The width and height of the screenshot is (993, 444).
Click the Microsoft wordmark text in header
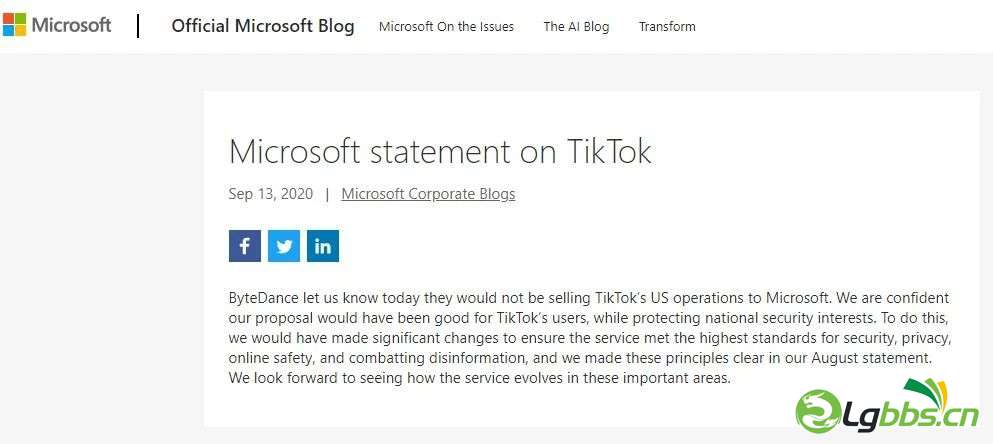tap(72, 25)
